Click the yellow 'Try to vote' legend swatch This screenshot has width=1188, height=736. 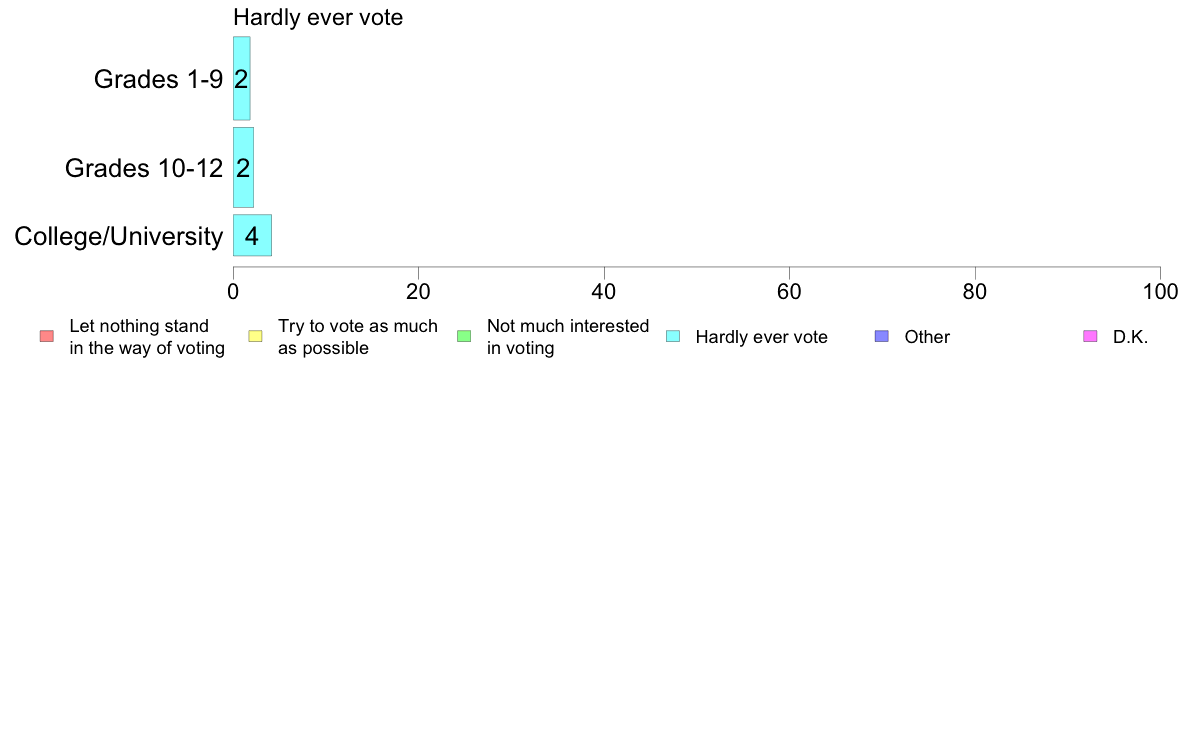(255, 337)
